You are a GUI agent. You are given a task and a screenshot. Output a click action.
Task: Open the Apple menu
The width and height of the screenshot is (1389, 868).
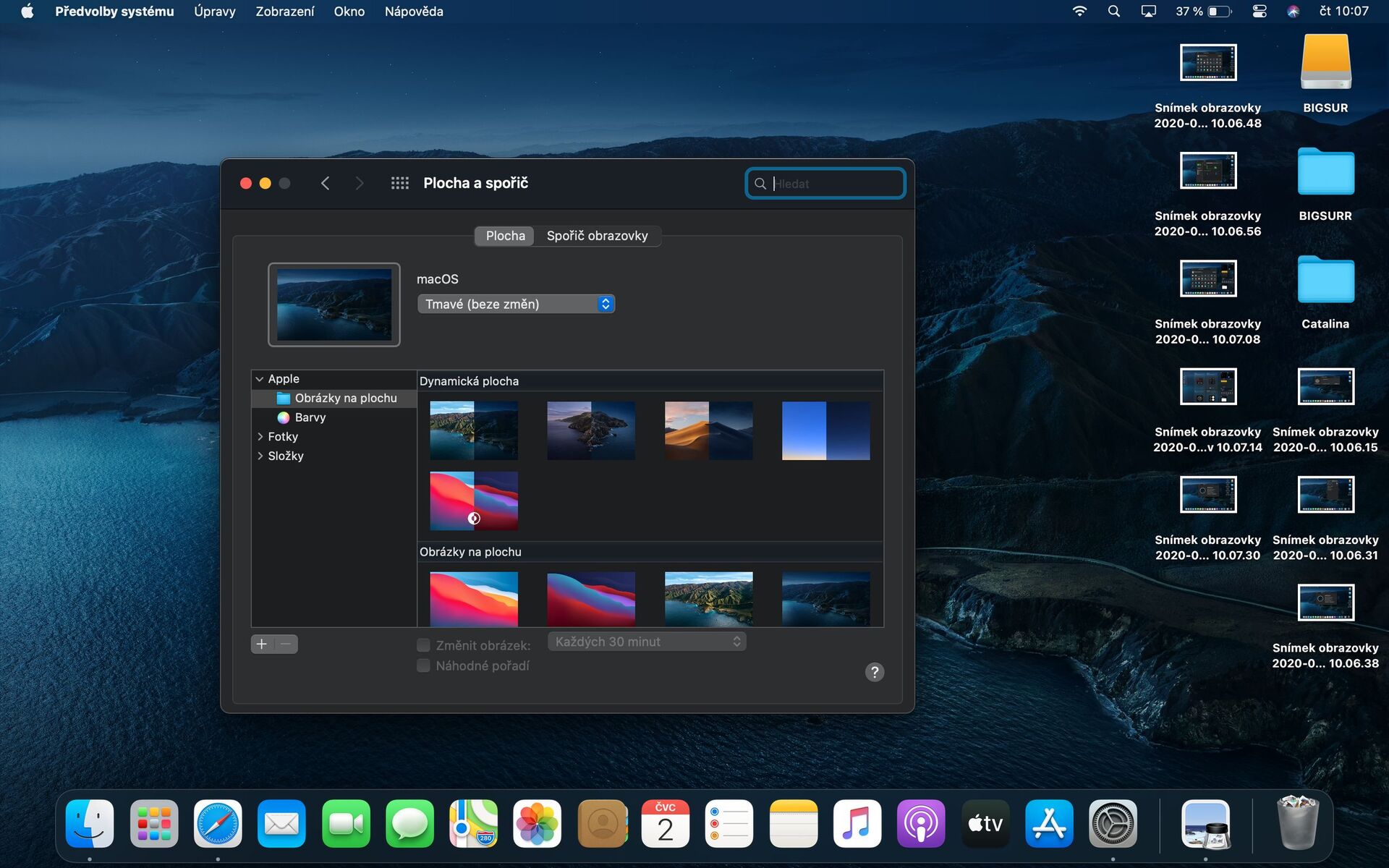(x=27, y=12)
